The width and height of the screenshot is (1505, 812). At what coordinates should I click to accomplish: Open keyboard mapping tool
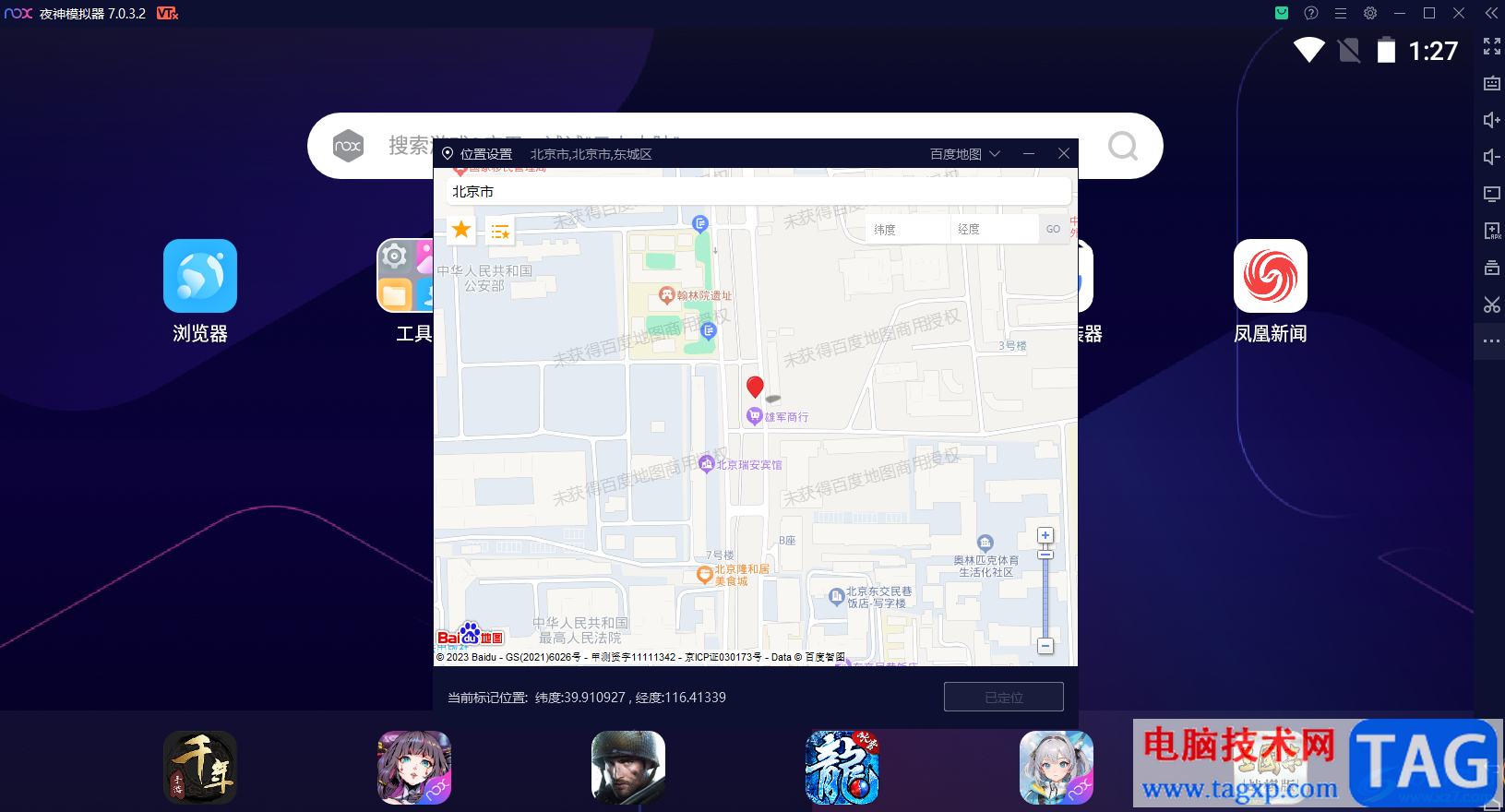(1491, 83)
